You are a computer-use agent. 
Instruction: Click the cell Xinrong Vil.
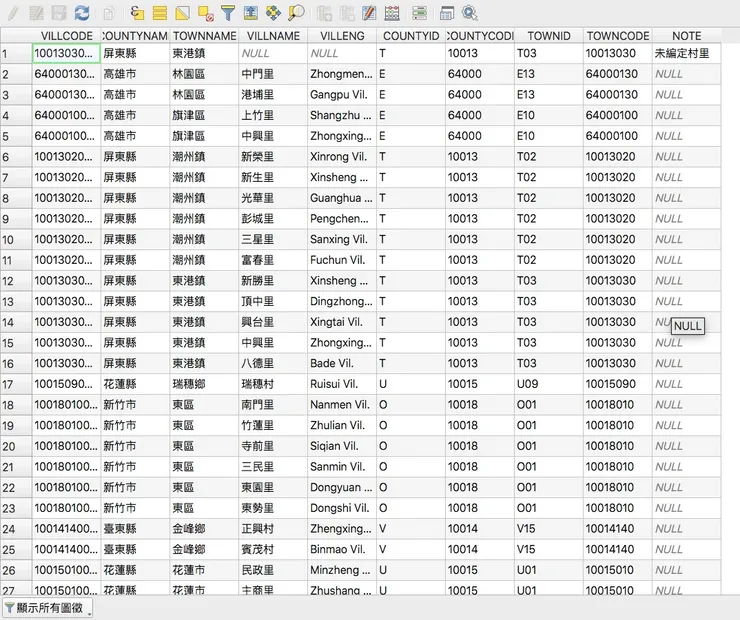point(342,157)
